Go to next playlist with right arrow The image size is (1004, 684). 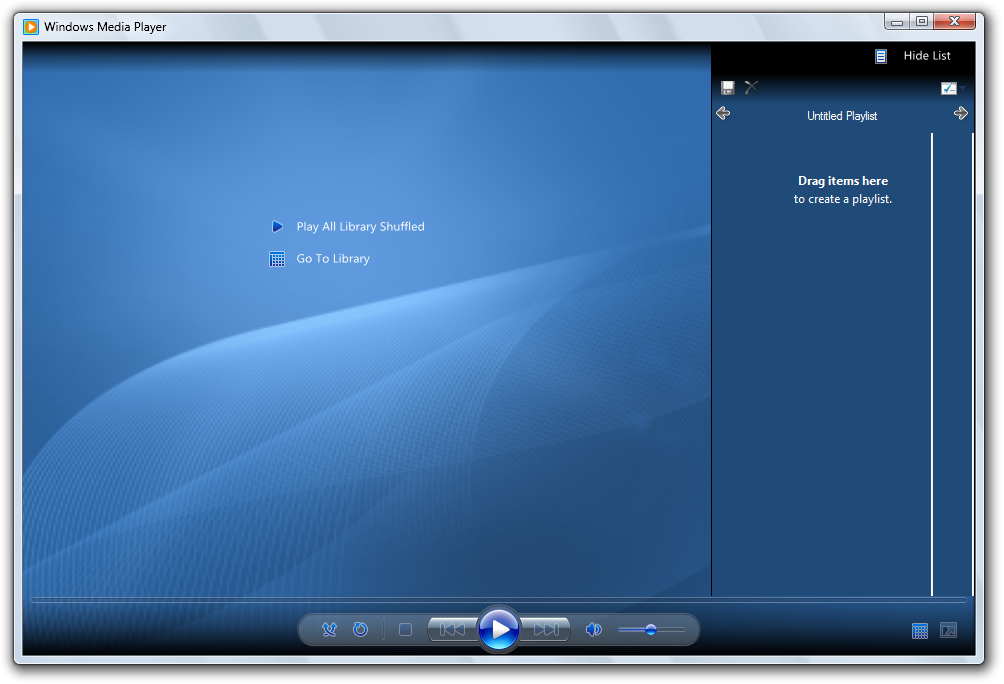961,114
